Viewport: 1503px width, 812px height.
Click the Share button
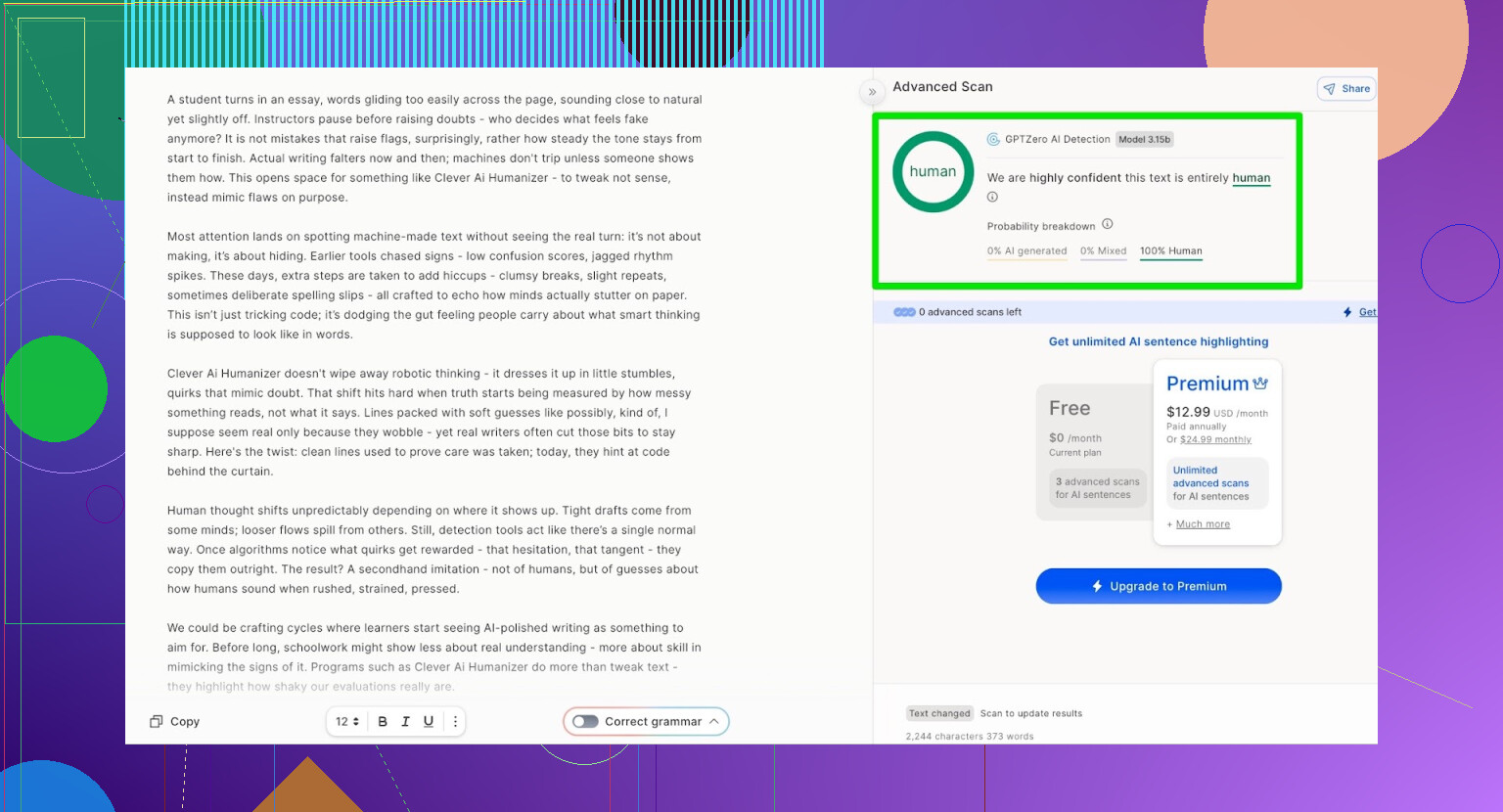coord(1346,89)
